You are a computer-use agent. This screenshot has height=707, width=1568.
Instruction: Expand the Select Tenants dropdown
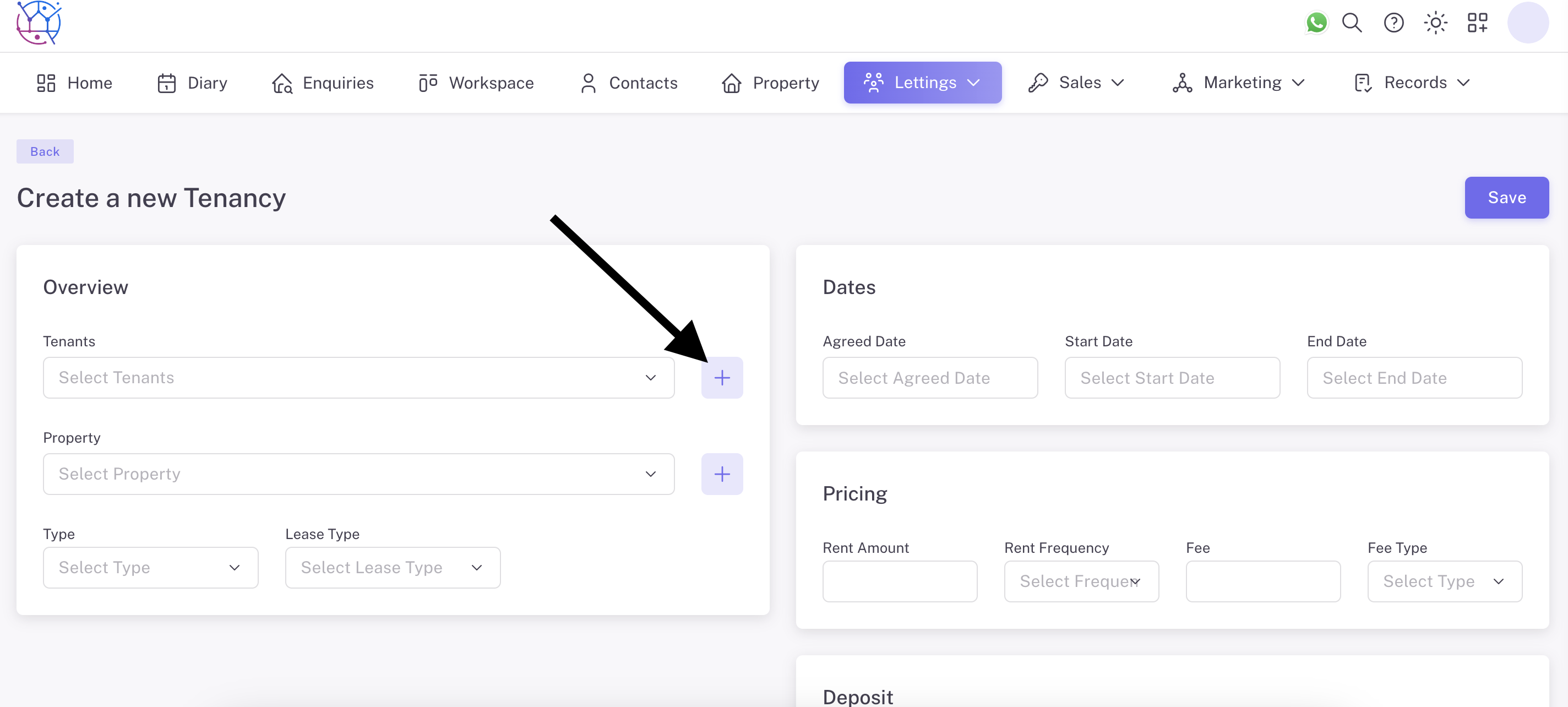(358, 378)
